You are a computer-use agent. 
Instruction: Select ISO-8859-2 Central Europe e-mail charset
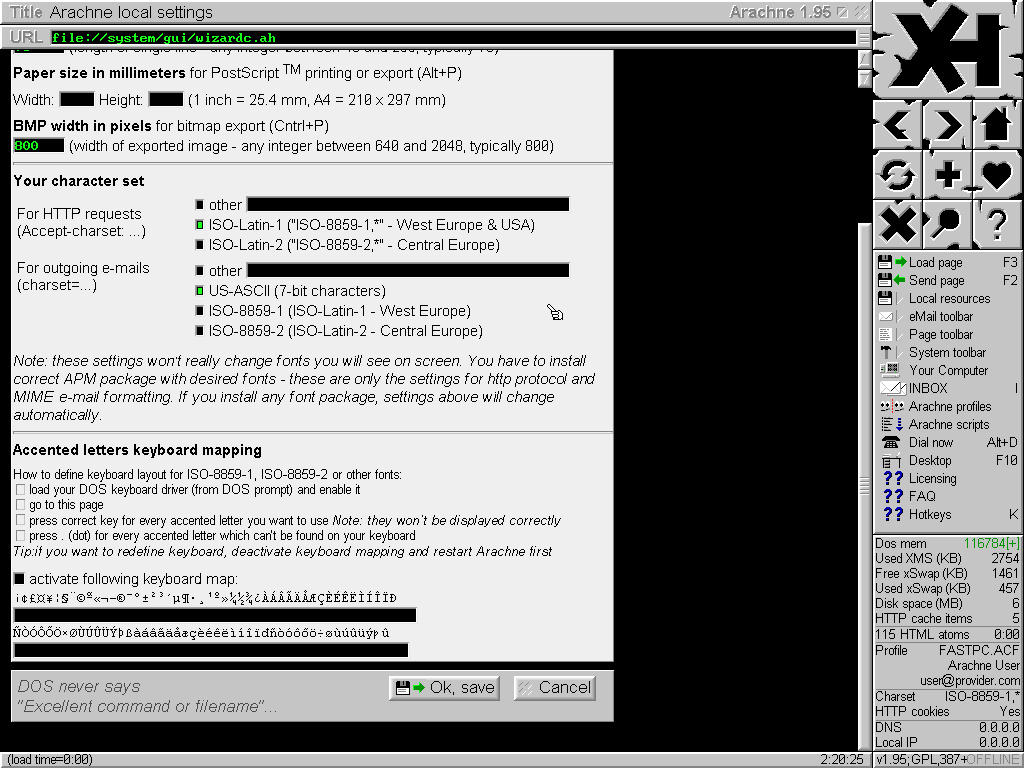pos(200,331)
